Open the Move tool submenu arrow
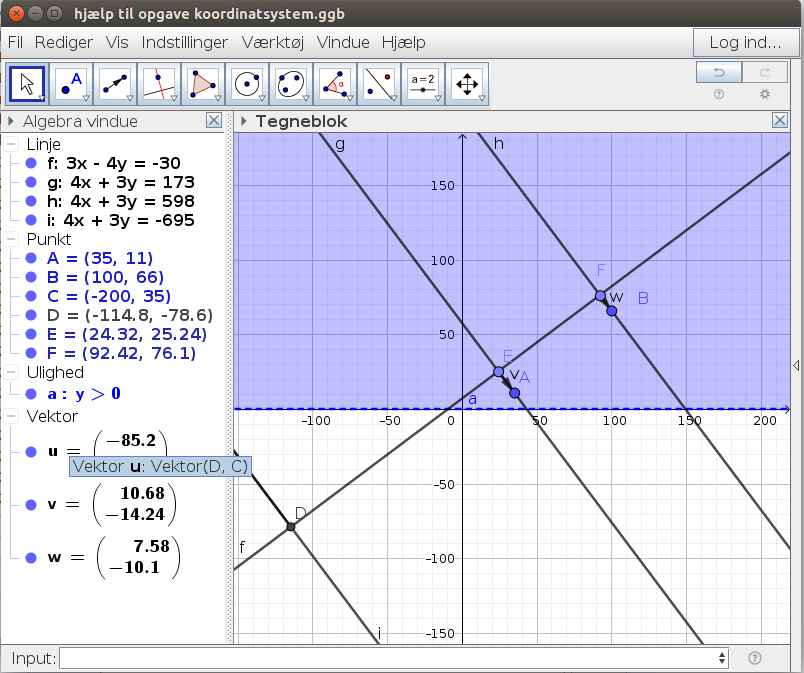The width and height of the screenshot is (804, 673). point(42,98)
